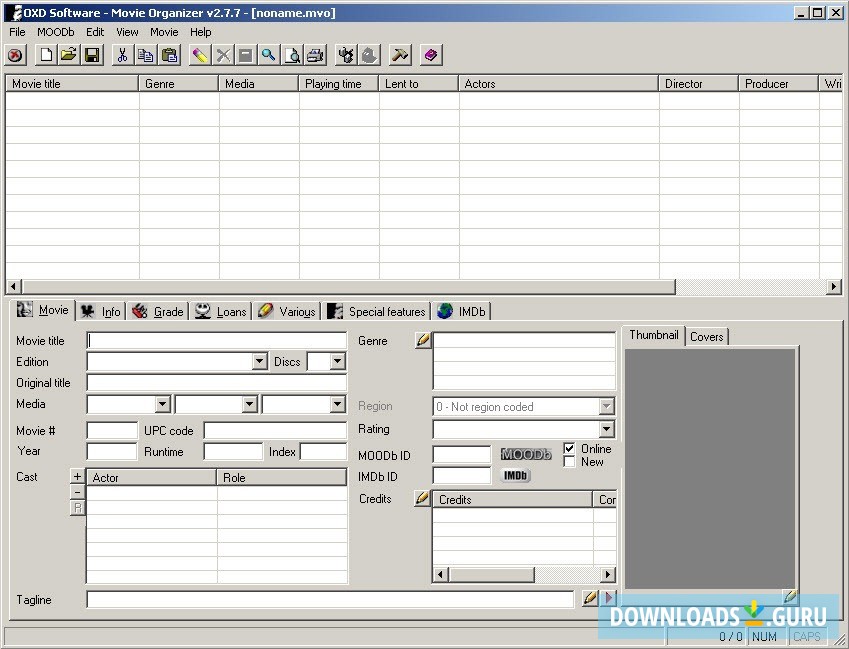Screen dimensions: 849x649
Task: Open the Help book icon on the toolbar
Action: (430, 54)
